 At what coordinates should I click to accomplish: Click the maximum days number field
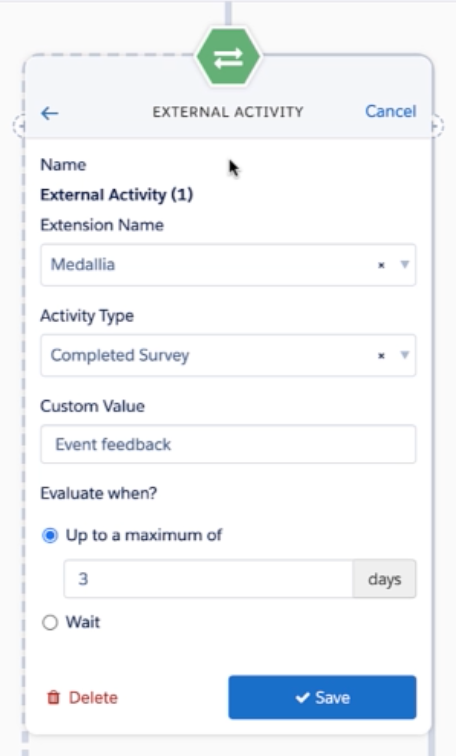pos(208,579)
